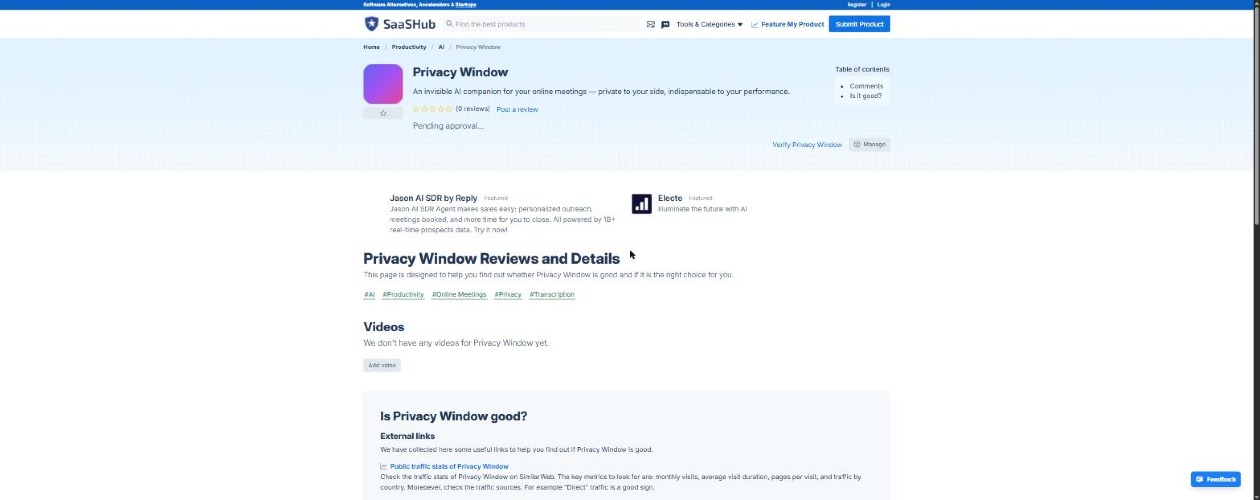Focus the 'Find the best products' search field
Viewport: 1260px width, 500px height.
tap(541, 24)
